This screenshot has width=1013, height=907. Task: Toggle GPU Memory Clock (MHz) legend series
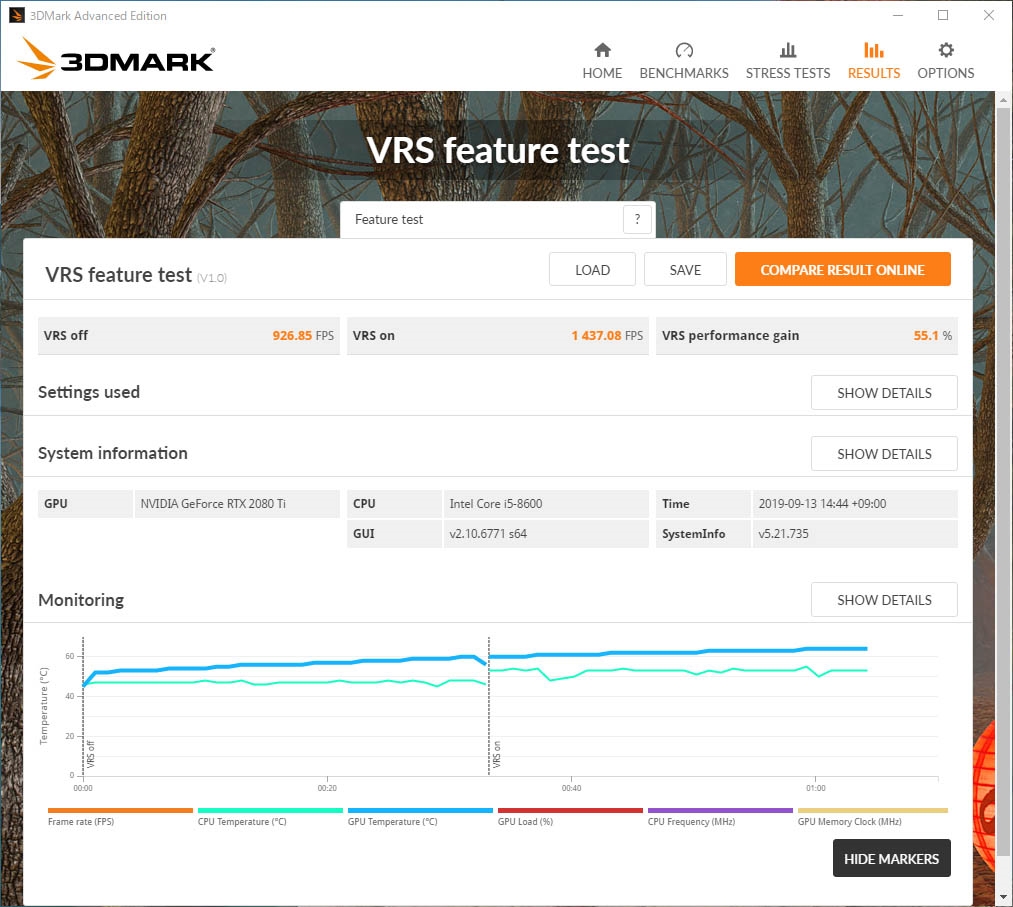tap(872, 817)
